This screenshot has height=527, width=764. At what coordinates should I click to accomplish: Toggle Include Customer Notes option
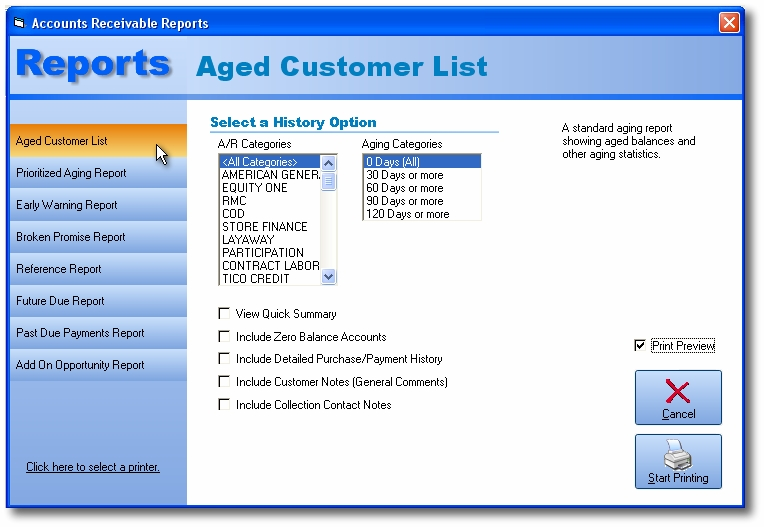coord(224,382)
